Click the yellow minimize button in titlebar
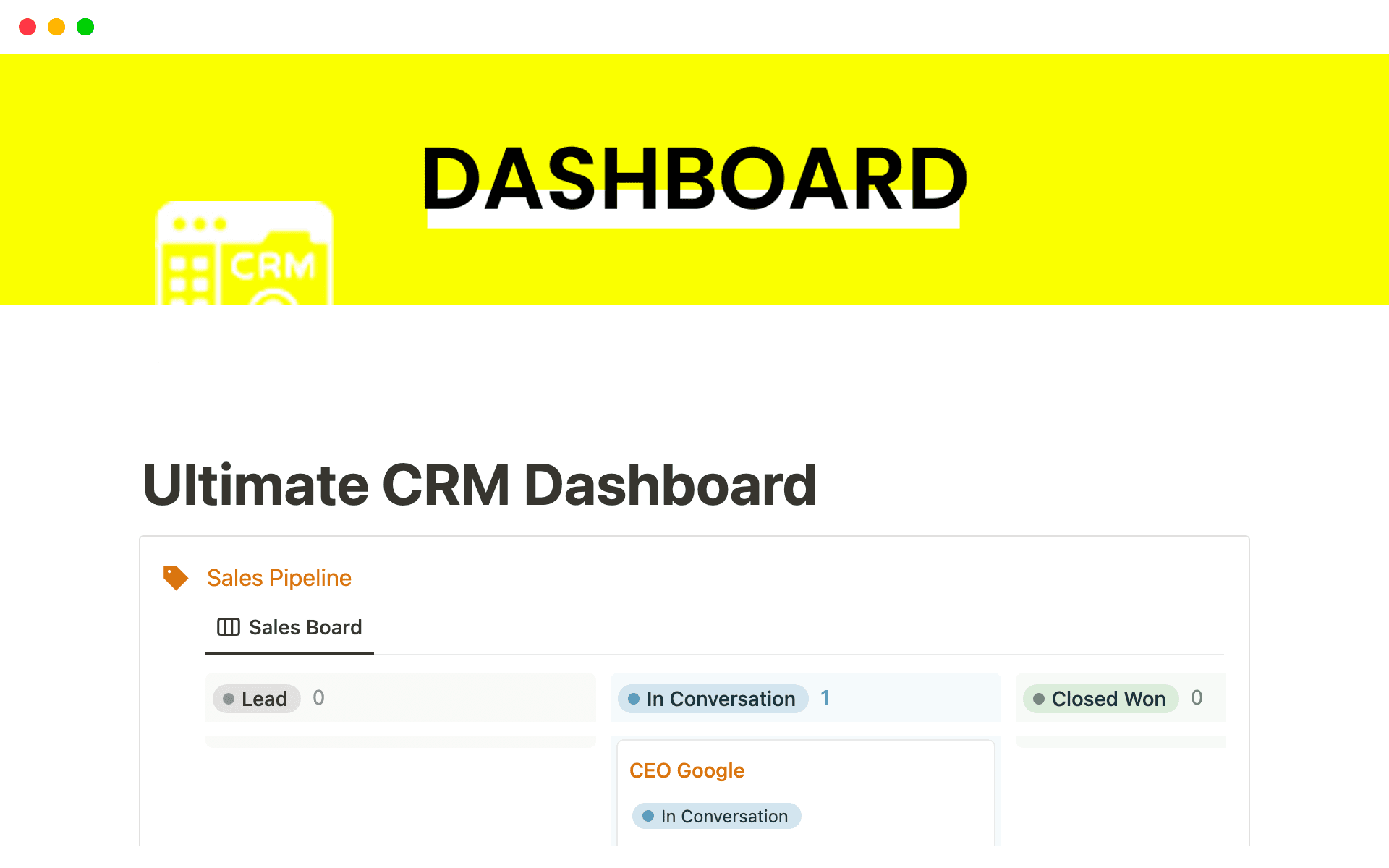 56,27
